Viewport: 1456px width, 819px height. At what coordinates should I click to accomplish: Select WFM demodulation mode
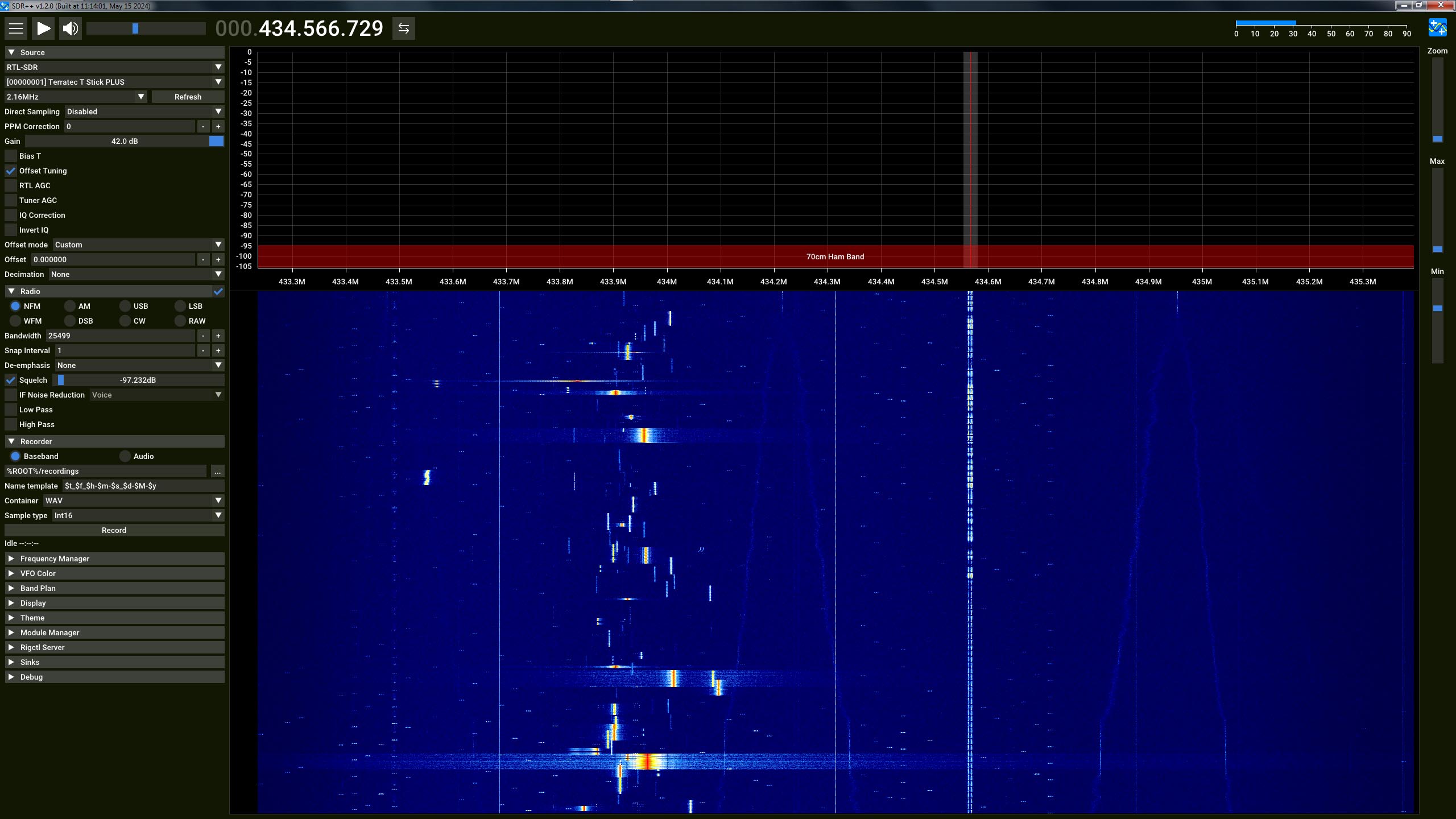pos(15,321)
